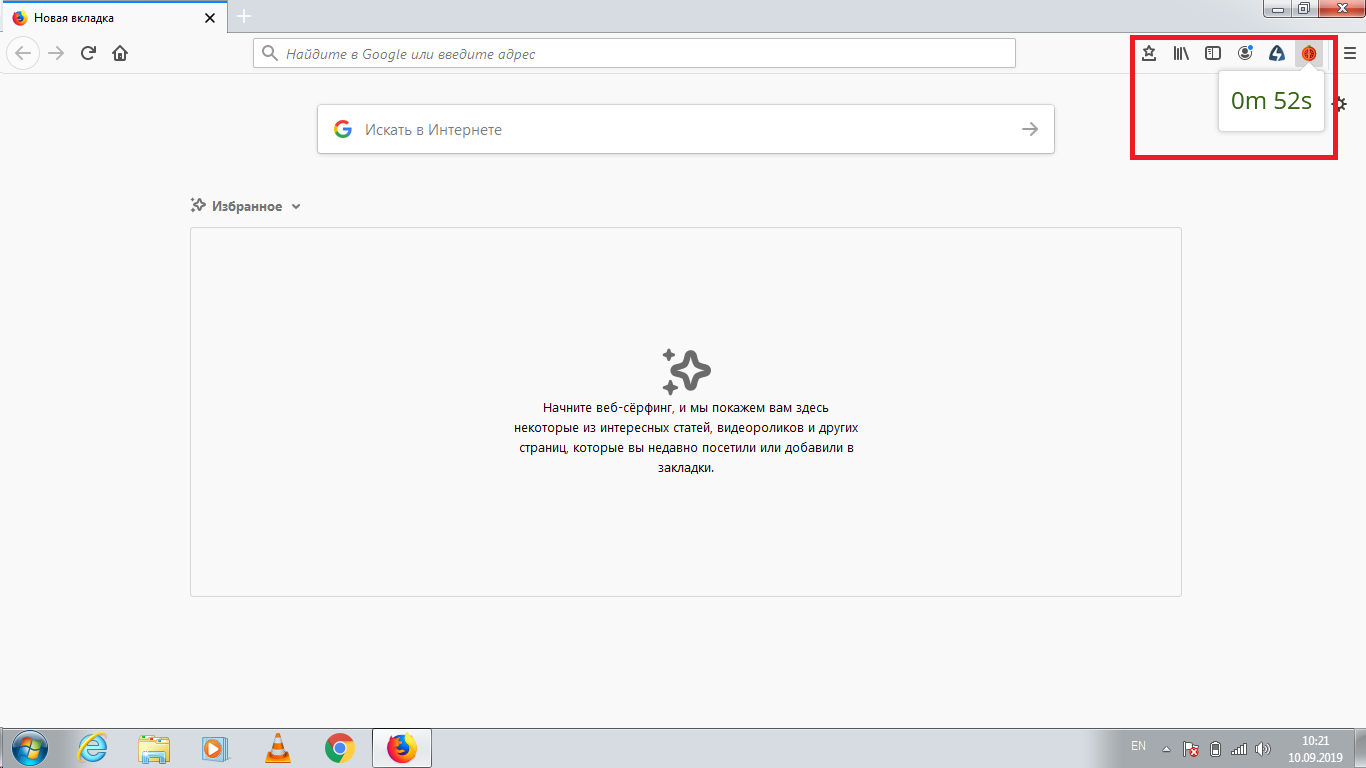Open network signal tray icon
Screen dimensions: 1366x768
[1239, 748]
